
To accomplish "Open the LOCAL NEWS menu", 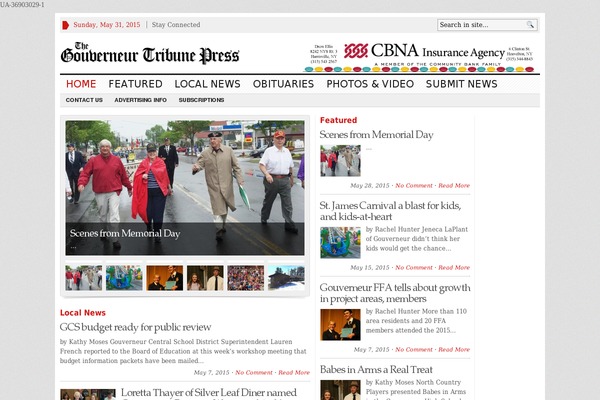I will coord(207,84).
